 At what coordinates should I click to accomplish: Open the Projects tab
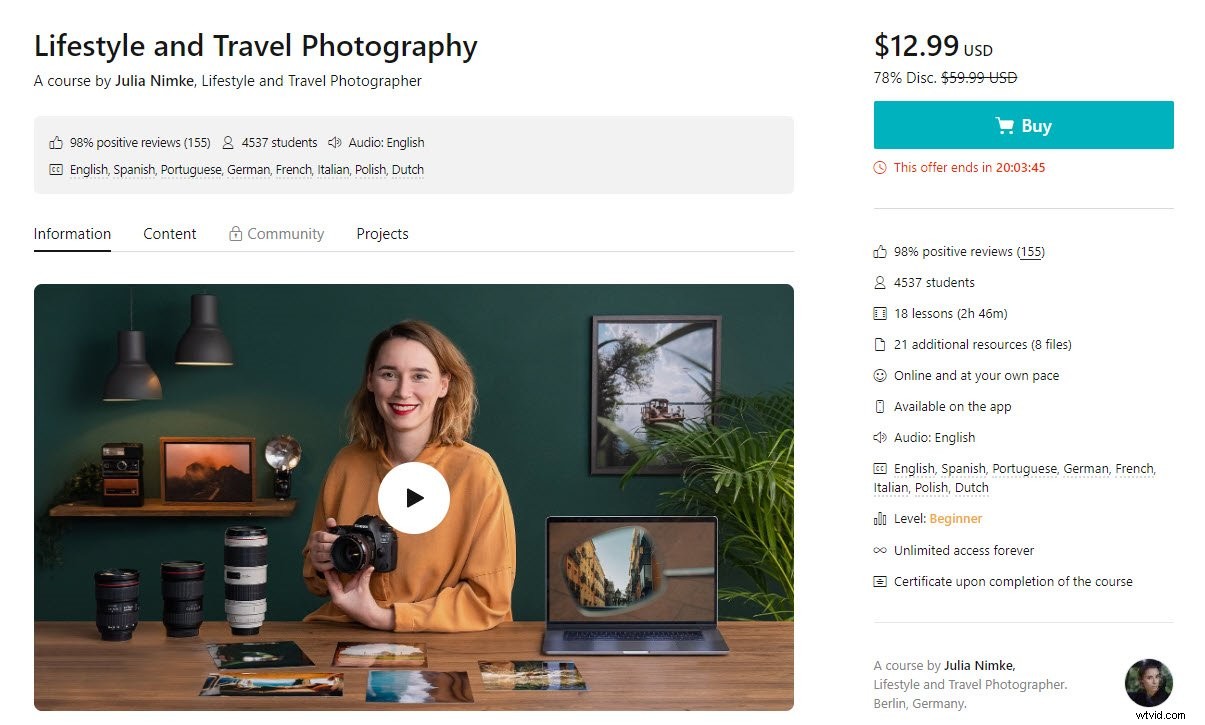tap(382, 233)
